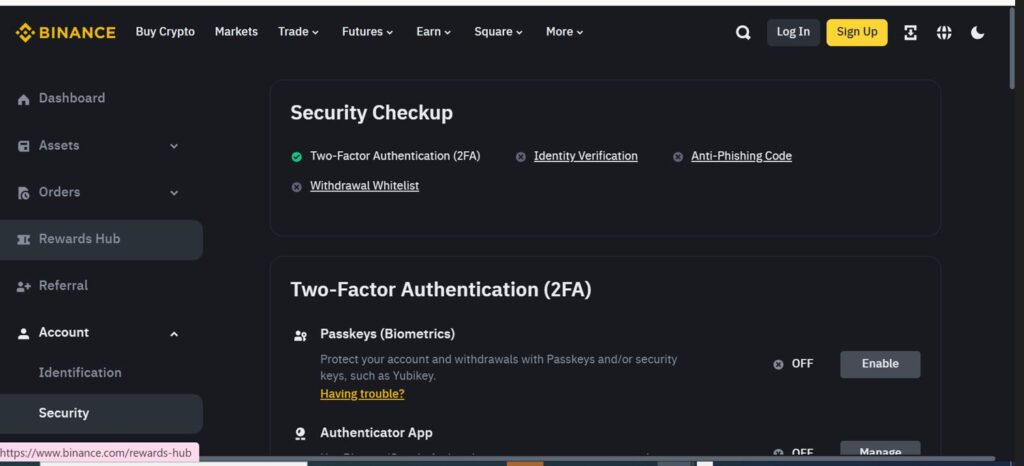Click the Having trouble? link
The height and width of the screenshot is (466, 1024).
[362, 394]
